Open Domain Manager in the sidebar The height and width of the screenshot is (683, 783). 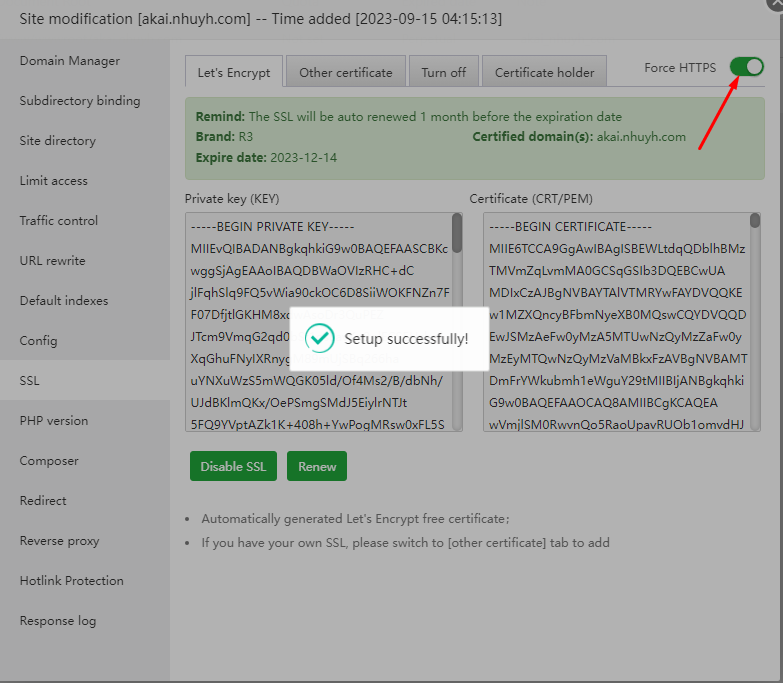[x=85, y=60]
